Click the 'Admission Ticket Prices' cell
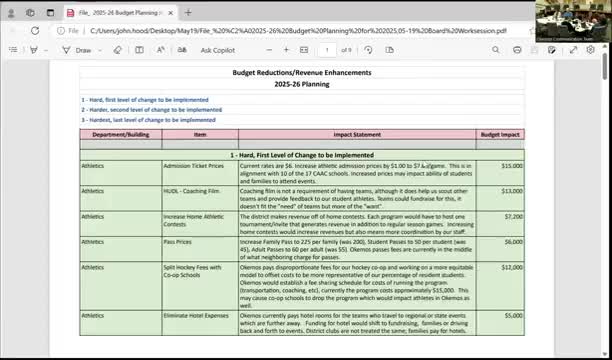This screenshot has width=612, height=360. click(x=200, y=173)
